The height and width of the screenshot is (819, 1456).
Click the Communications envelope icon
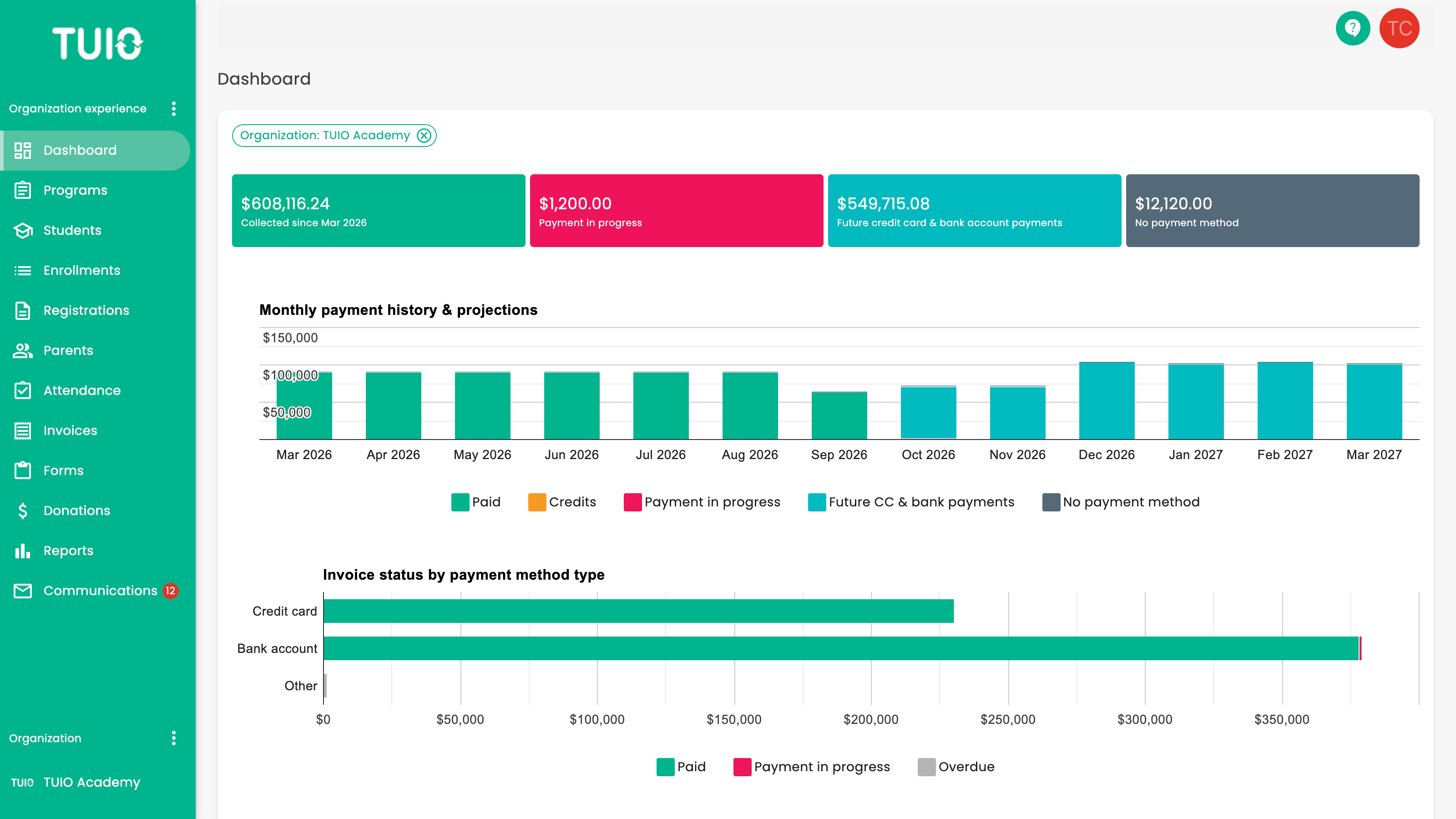[x=23, y=591]
